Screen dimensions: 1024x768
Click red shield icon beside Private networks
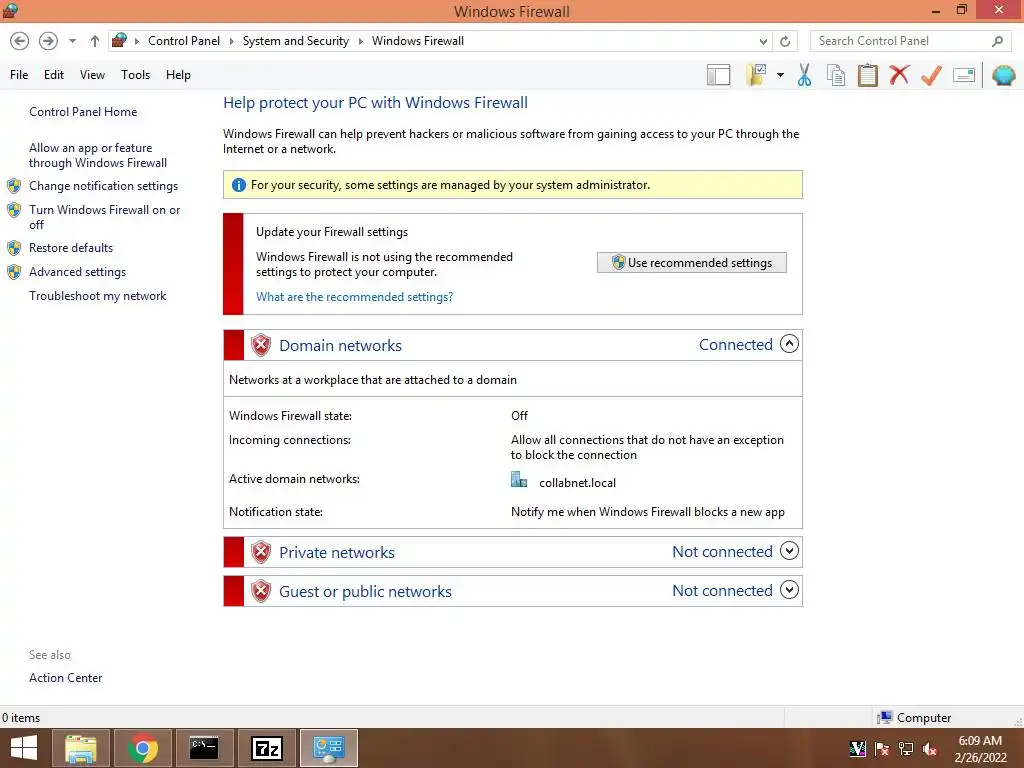pyautogui.click(x=261, y=552)
